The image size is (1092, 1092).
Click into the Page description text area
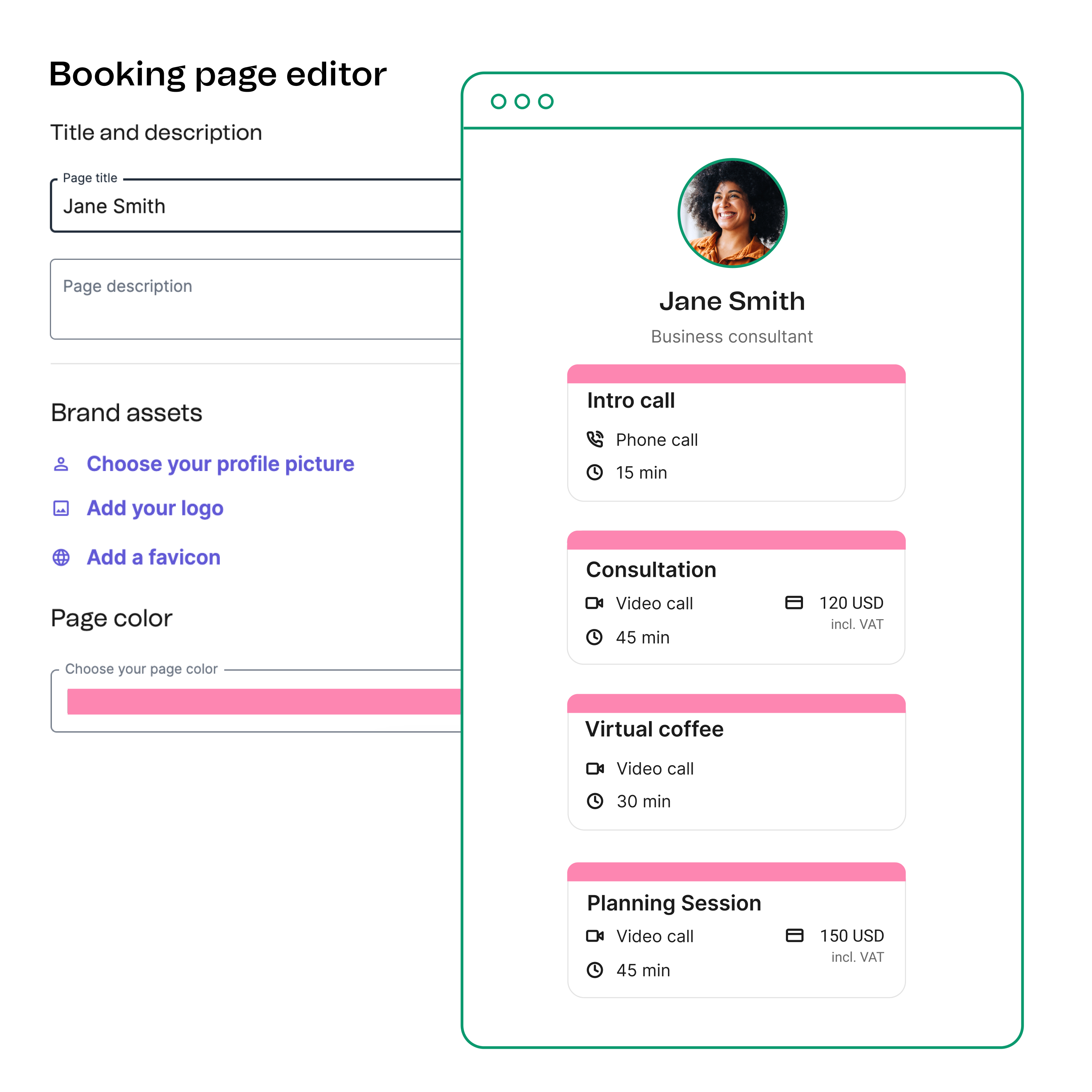pos(256,299)
